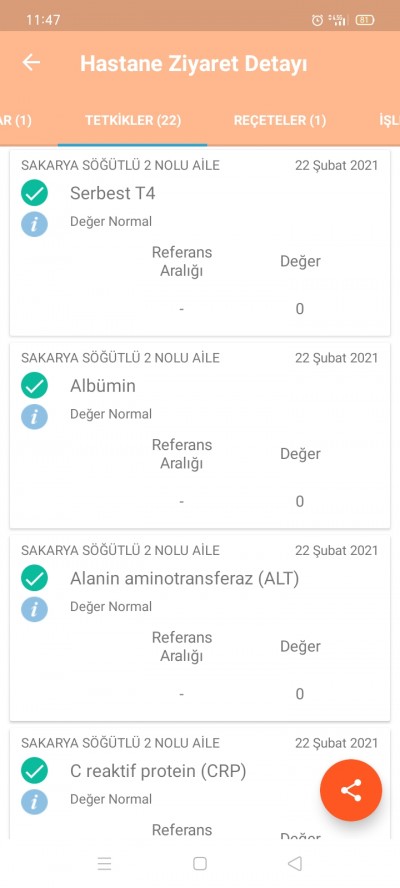The height and width of the screenshot is (888, 400).
Task: Open info icon for C reaktif protein
Action: coord(35,801)
